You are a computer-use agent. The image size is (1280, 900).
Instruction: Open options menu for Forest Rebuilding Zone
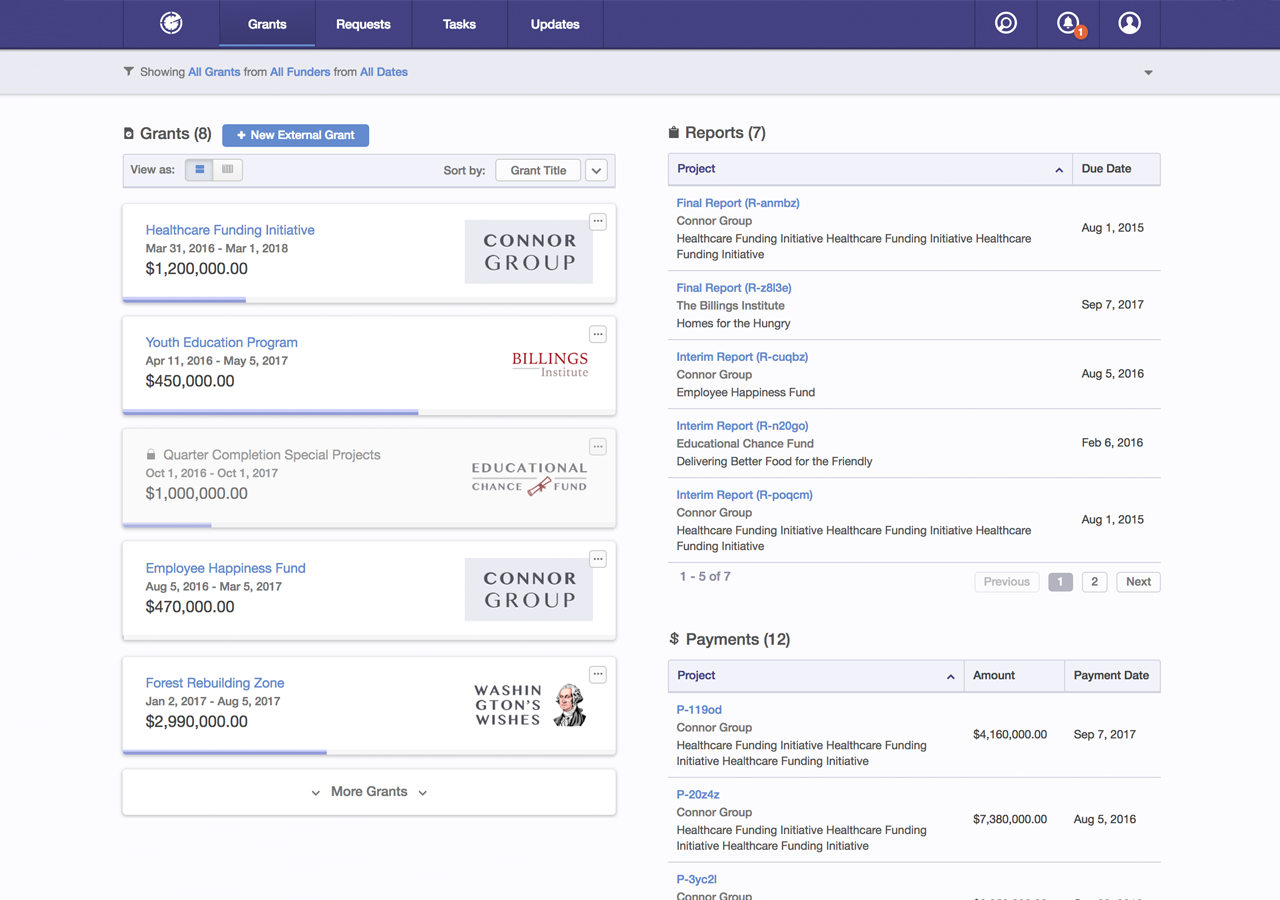pyautogui.click(x=598, y=675)
